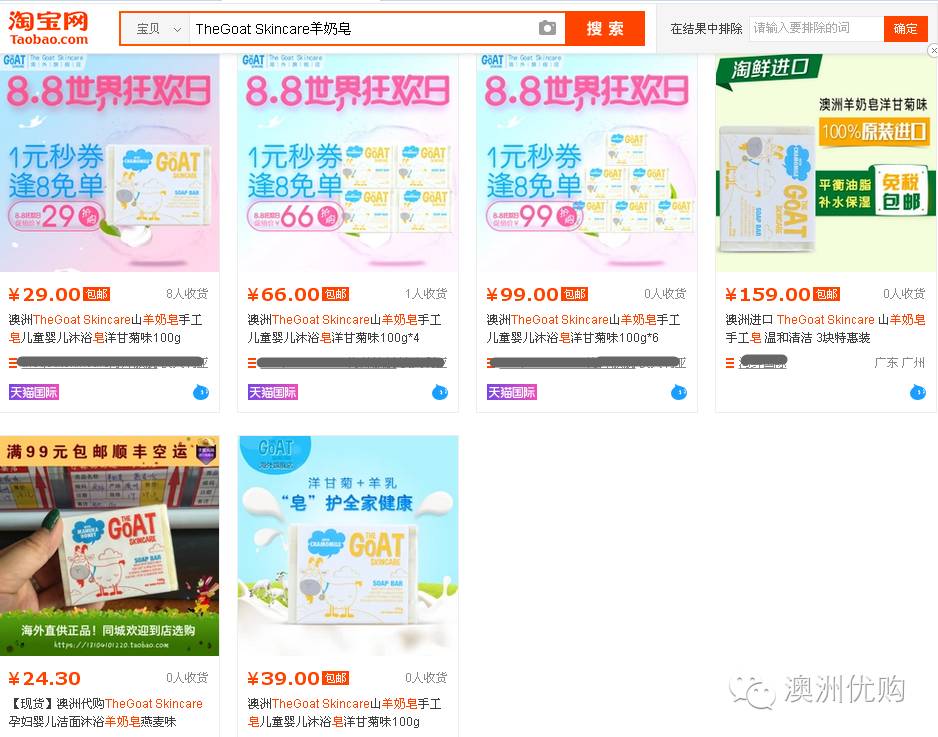The height and width of the screenshot is (737, 938).
Task: Open the 淘鲜进口 goat soap thumbnail
Action: [x=826, y=163]
